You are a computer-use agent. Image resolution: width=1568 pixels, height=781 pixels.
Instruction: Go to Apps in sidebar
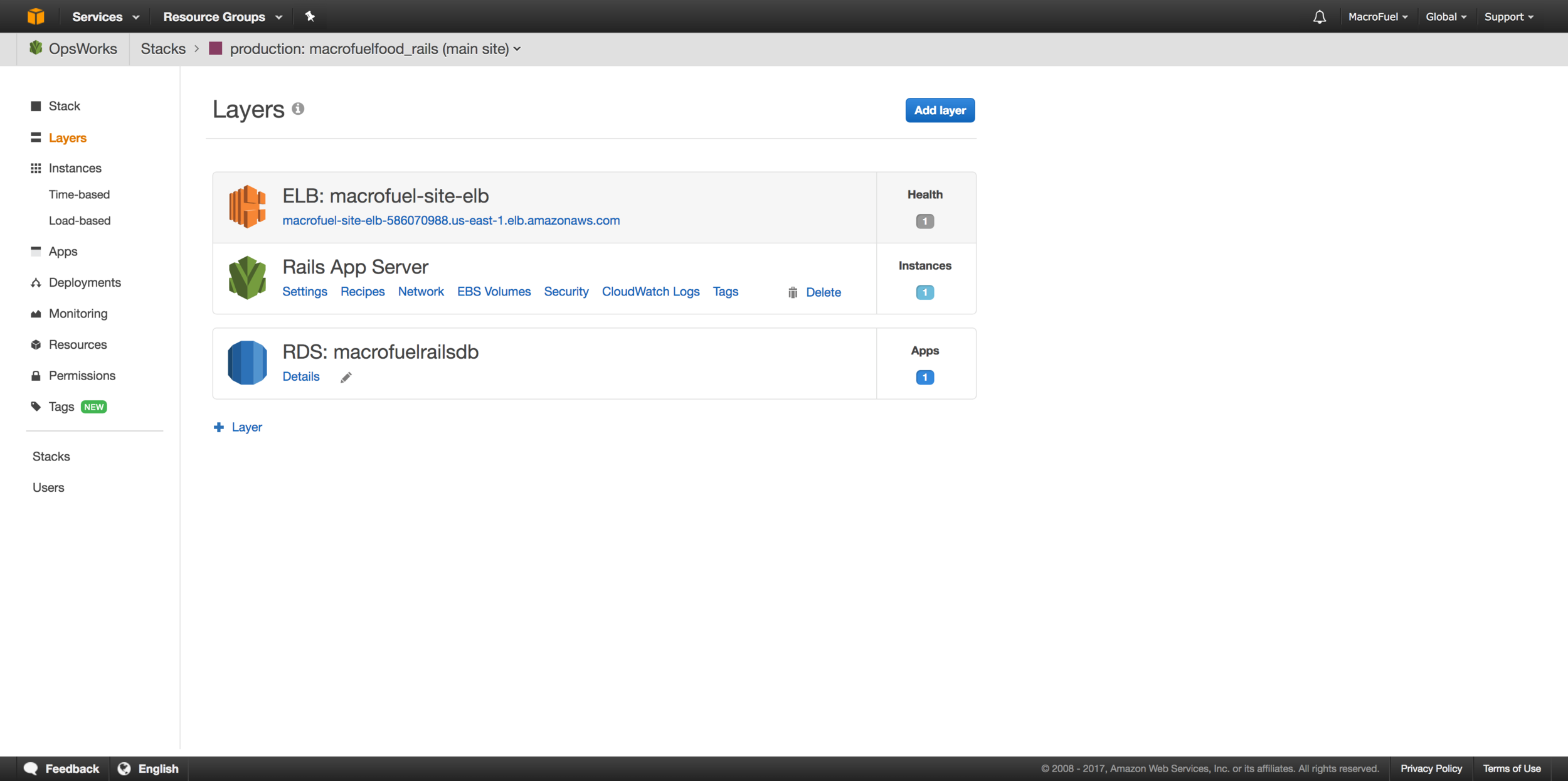tap(63, 252)
